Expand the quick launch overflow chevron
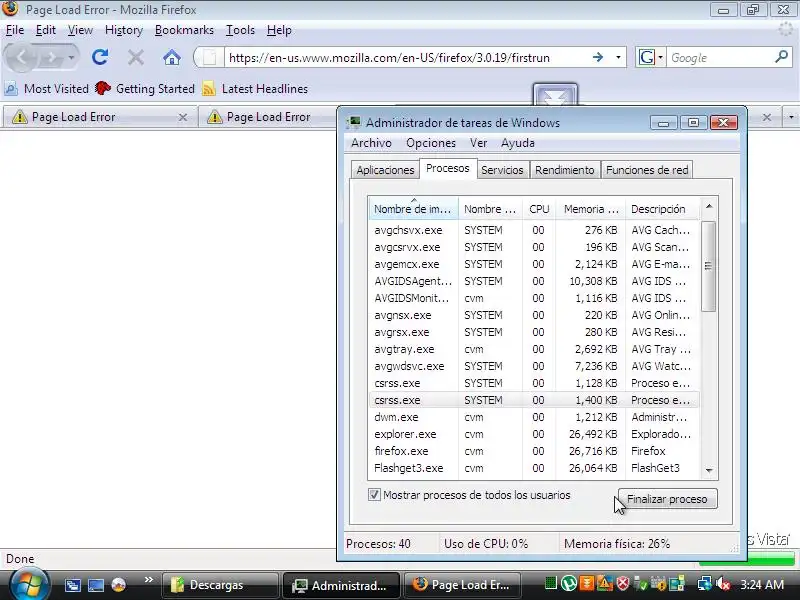Screen dimensions: 800x600 click(148, 580)
